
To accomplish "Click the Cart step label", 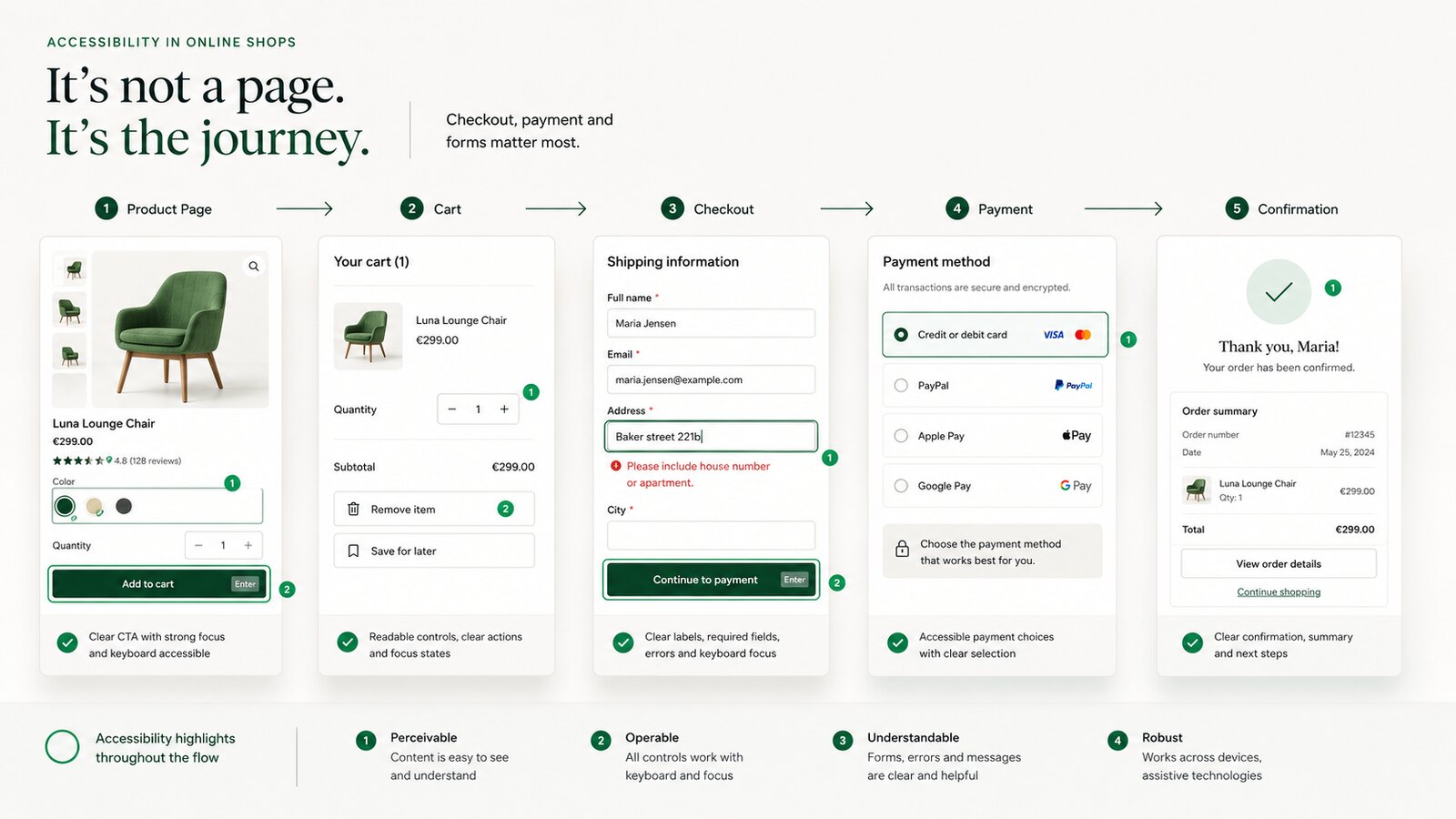I will tap(448, 209).
